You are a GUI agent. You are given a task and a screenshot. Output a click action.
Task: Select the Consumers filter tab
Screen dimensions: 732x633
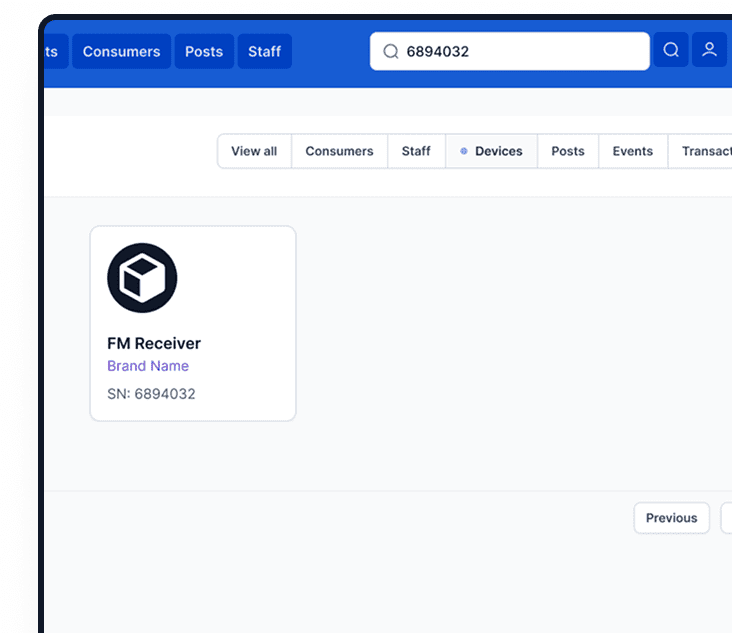339,151
